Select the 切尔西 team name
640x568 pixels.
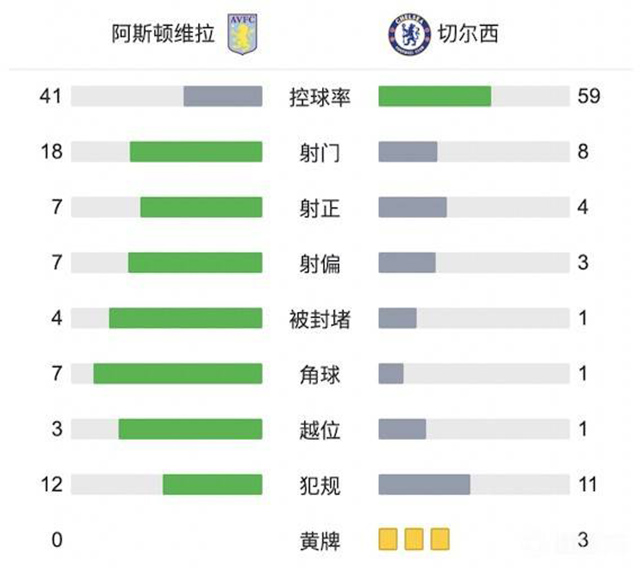pos(465,34)
